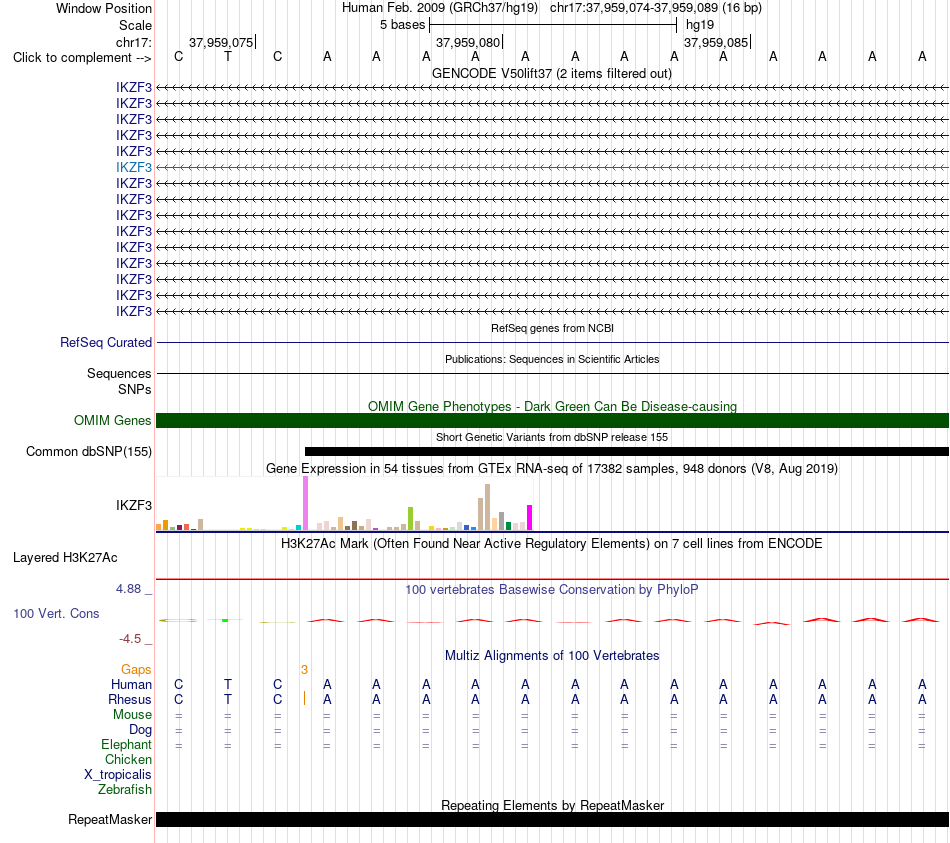The width and height of the screenshot is (950, 843).
Task: Click the orange insertion bar in Rhesus row
Action: 304,699
